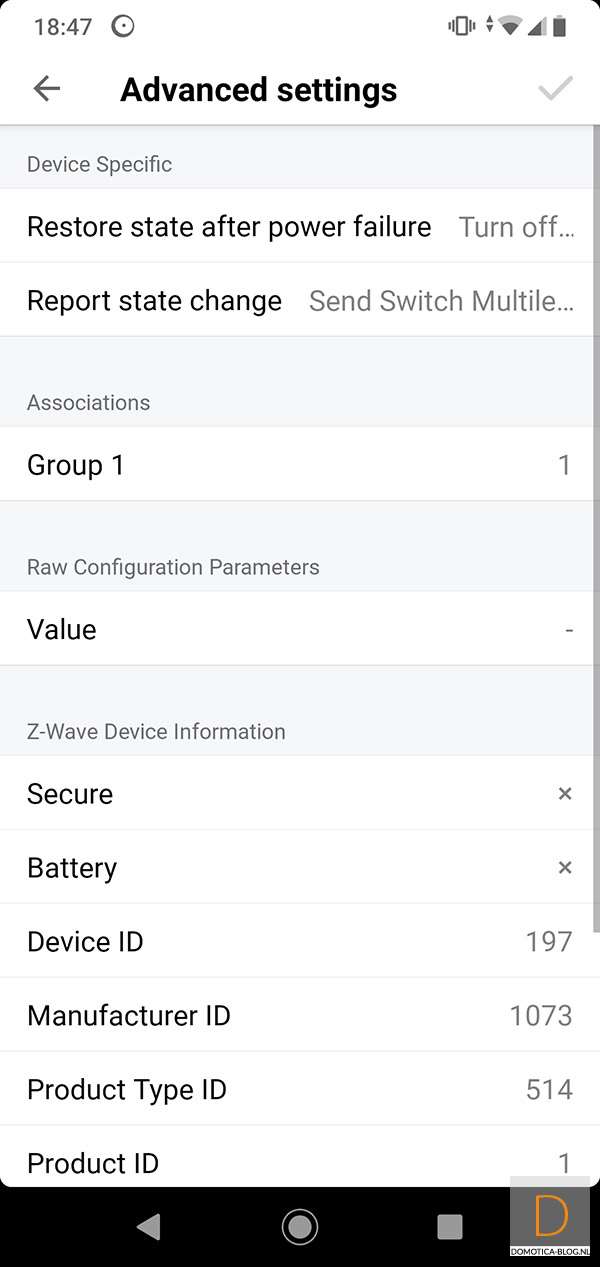Open Report state change dropdown

441,301
